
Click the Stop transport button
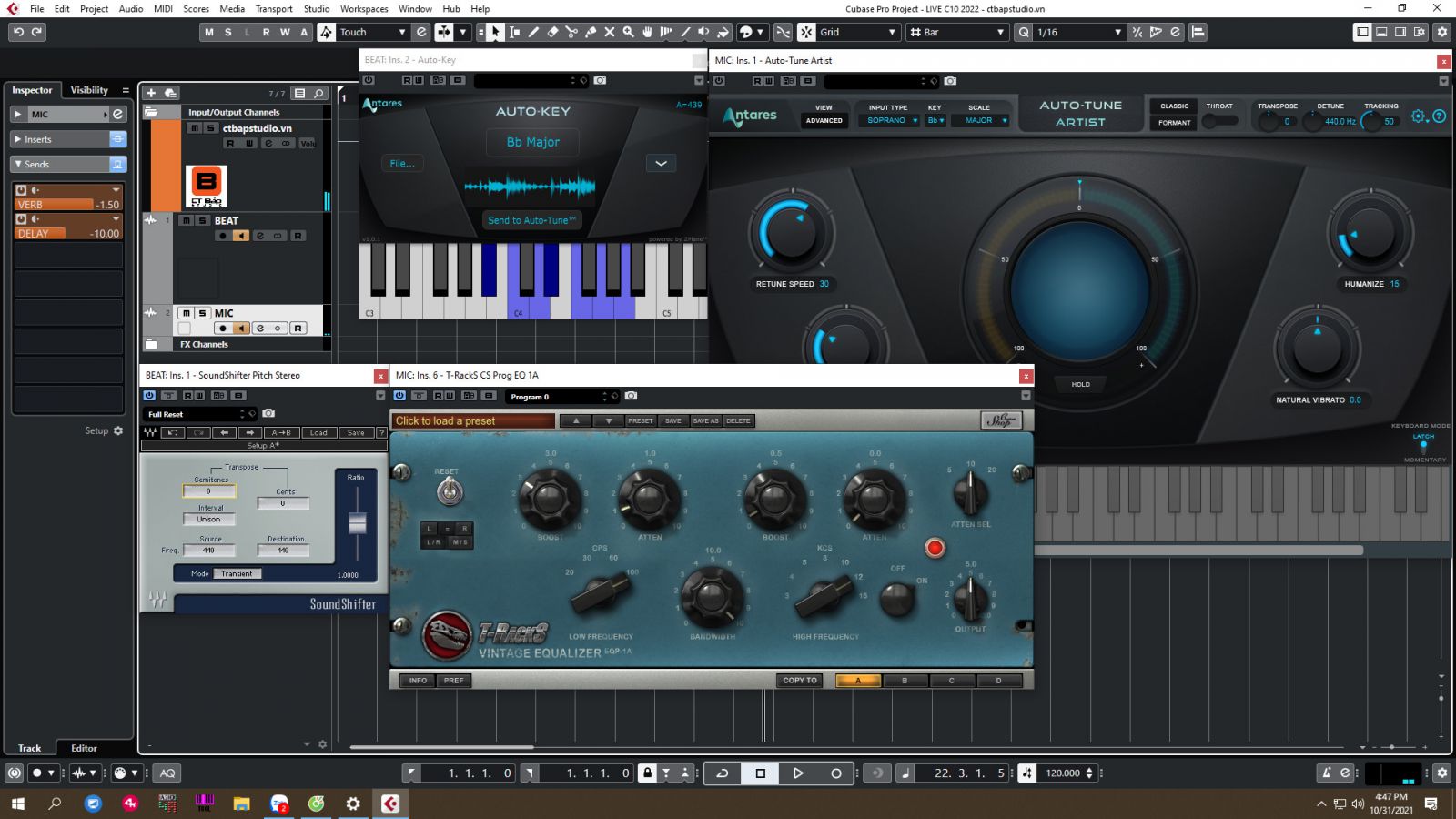761,773
